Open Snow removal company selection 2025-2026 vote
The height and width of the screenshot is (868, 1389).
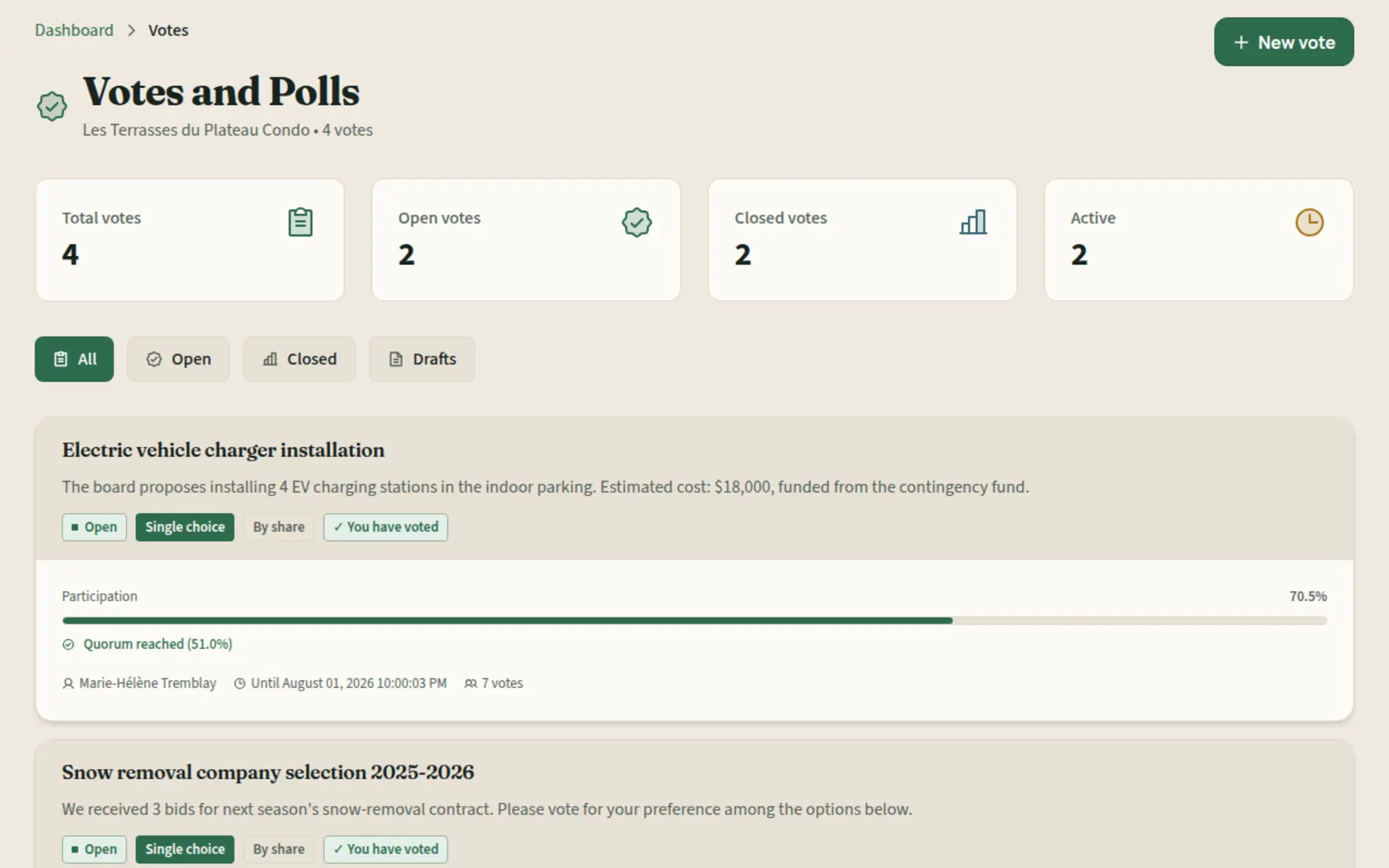coord(268,772)
